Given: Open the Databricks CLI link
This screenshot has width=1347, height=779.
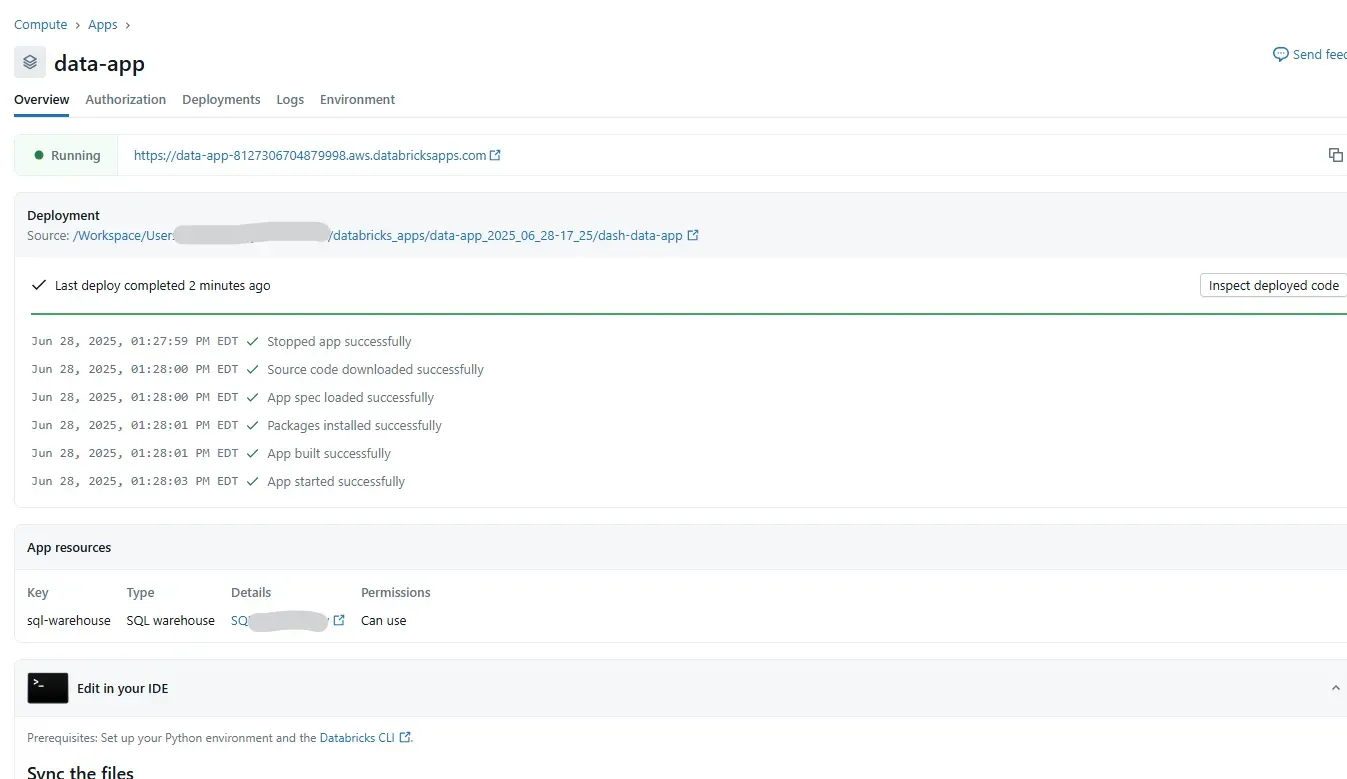Looking at the screenshot, I should [357, 738].
